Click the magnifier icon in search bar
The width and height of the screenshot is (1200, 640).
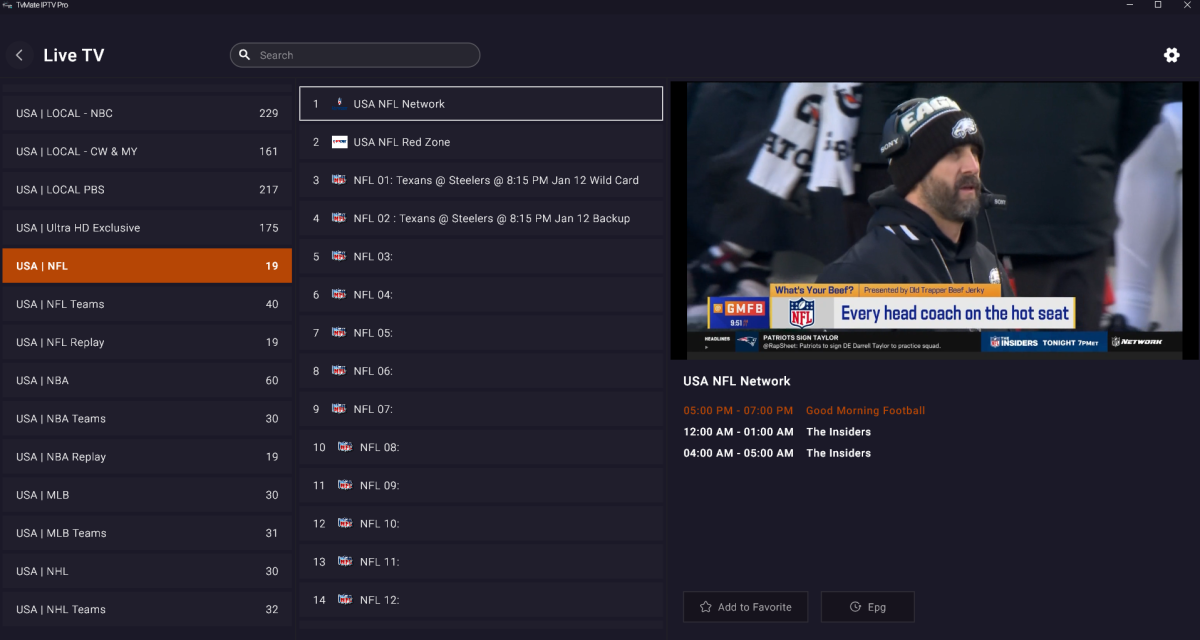pos(245,55)
